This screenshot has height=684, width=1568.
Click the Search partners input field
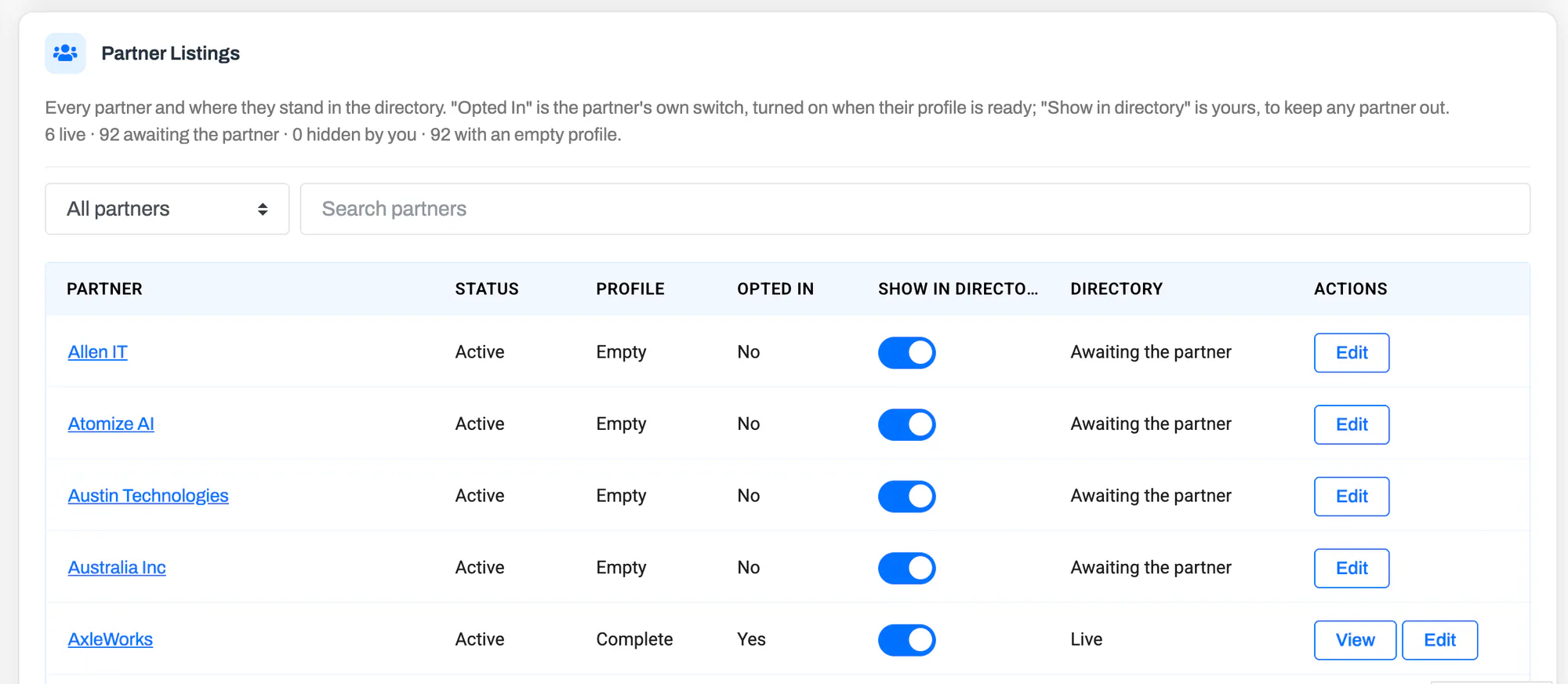tap(915, 209)
